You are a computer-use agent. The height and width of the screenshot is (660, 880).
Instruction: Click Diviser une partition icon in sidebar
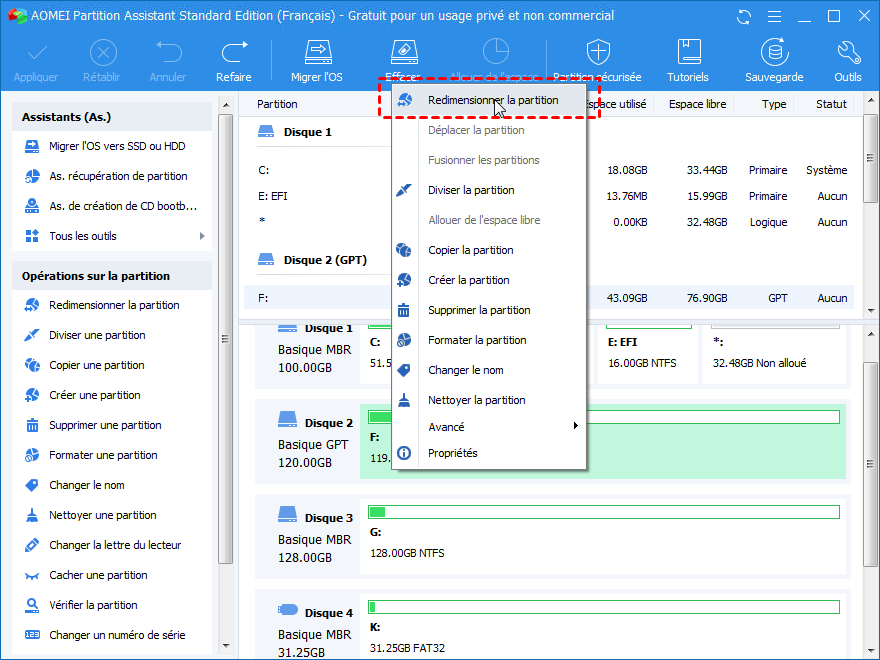click(32, 335)
